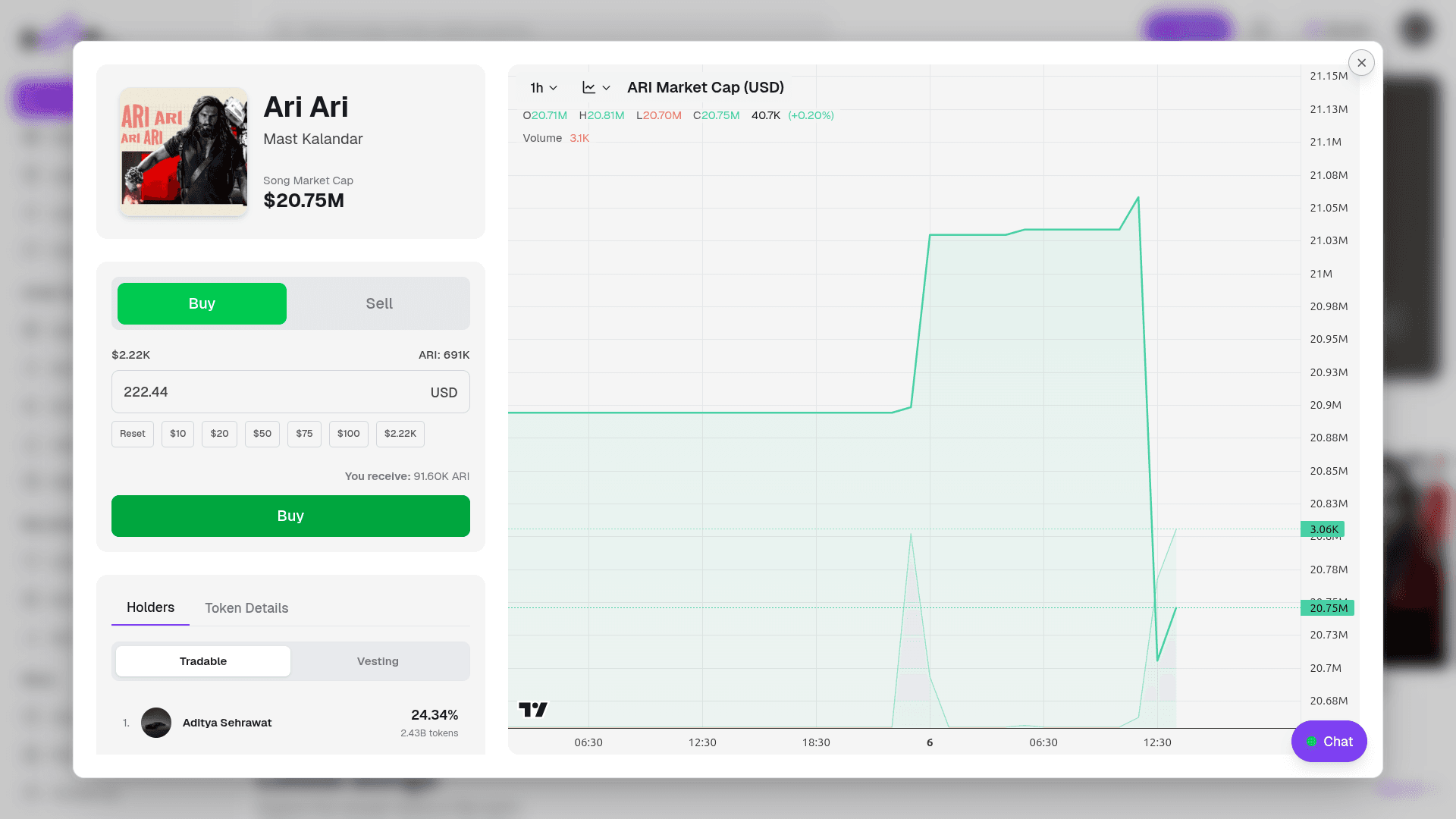Click the 20.75M current price label
Screen dimensions: 1456x819
(x=1327, y=608)
